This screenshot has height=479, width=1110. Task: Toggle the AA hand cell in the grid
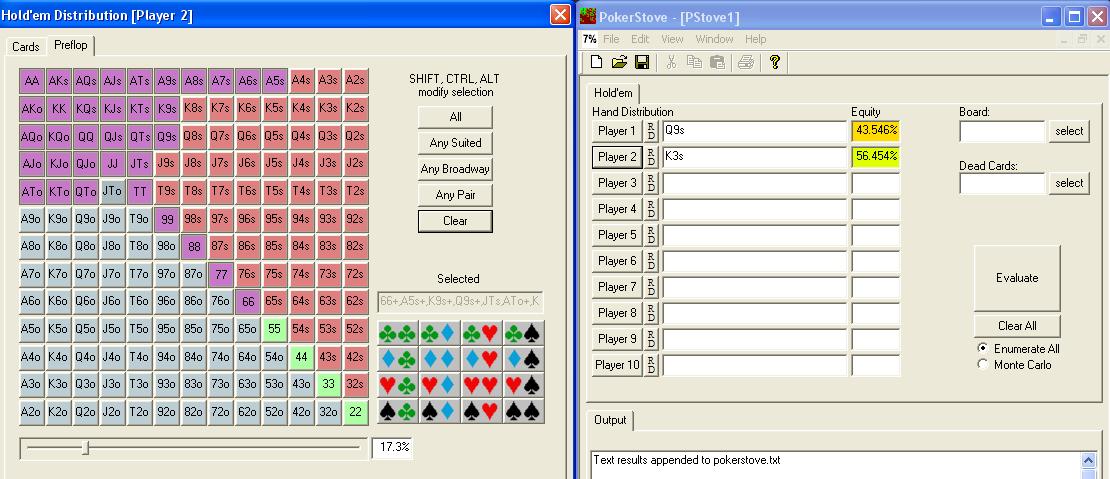32,81
